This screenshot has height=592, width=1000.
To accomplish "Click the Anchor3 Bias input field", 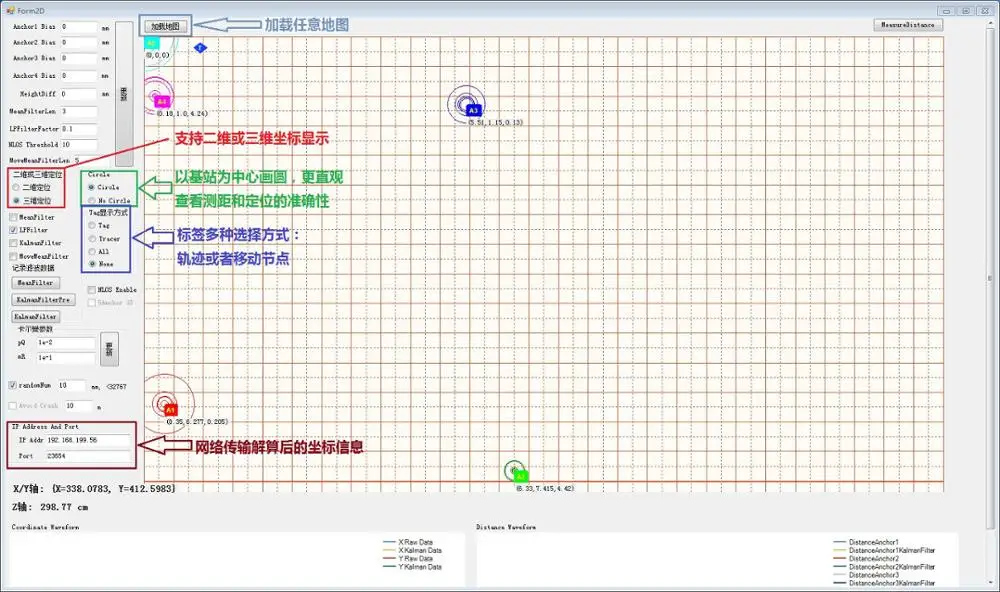I will (x=79, y=58).
